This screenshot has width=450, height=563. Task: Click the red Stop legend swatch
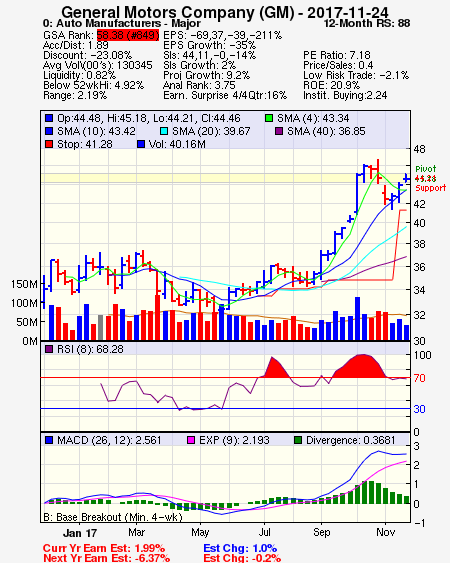coord(49,144)
